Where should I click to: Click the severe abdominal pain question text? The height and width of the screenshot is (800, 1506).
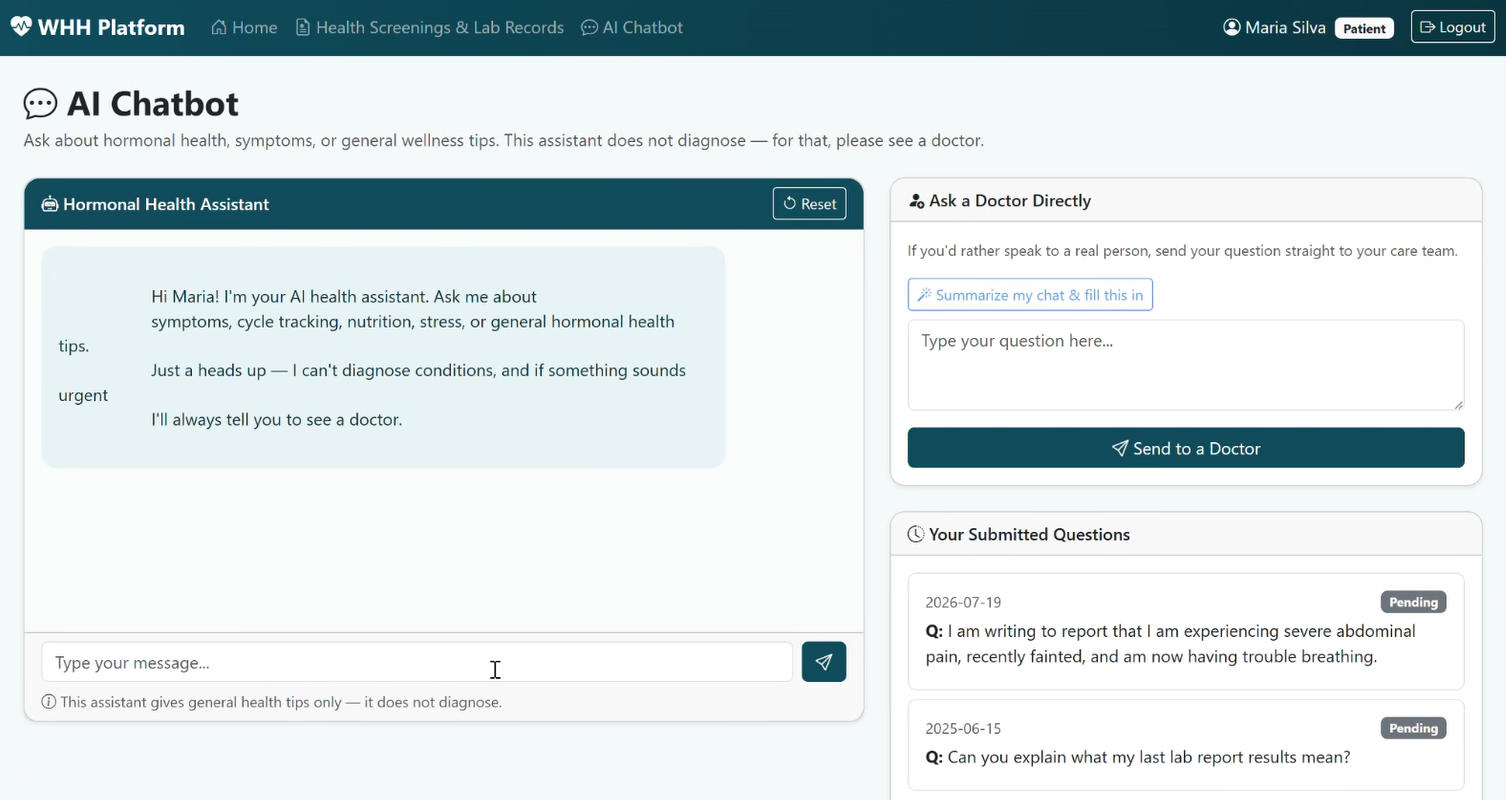pos(1171,644)
